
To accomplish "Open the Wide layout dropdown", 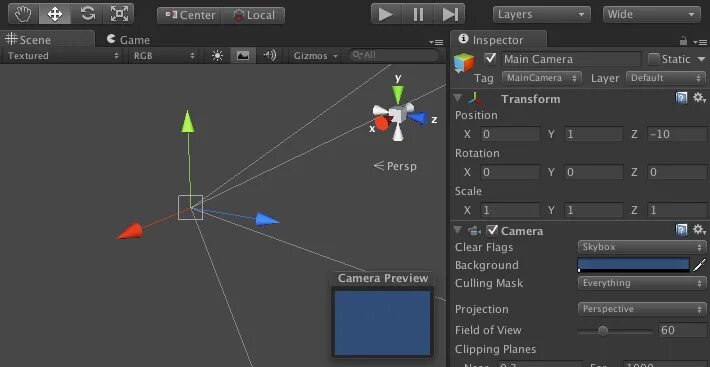I will (652, 14).
